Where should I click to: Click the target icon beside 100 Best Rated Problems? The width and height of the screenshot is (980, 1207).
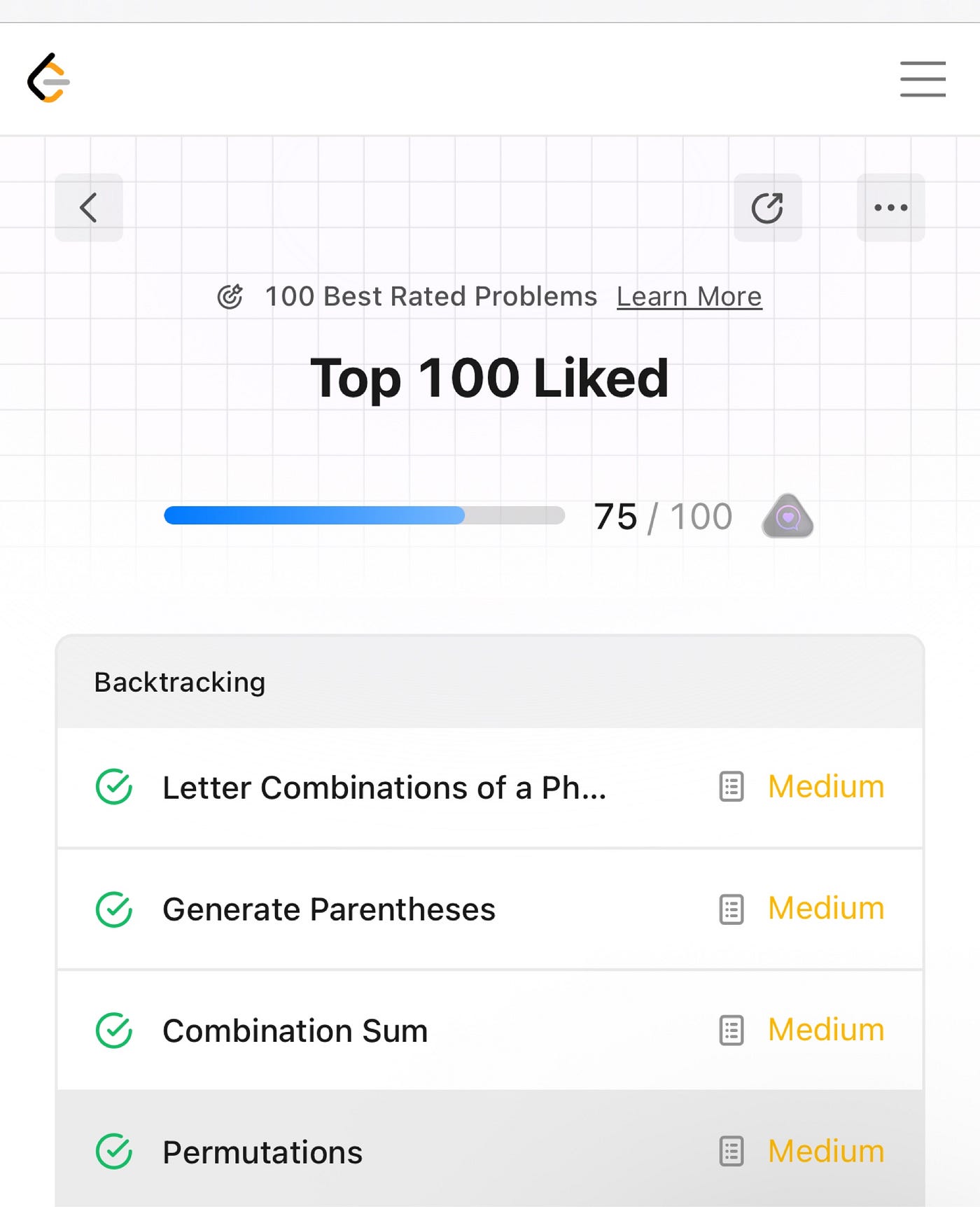pyautogui.click(x=230, y=296)
